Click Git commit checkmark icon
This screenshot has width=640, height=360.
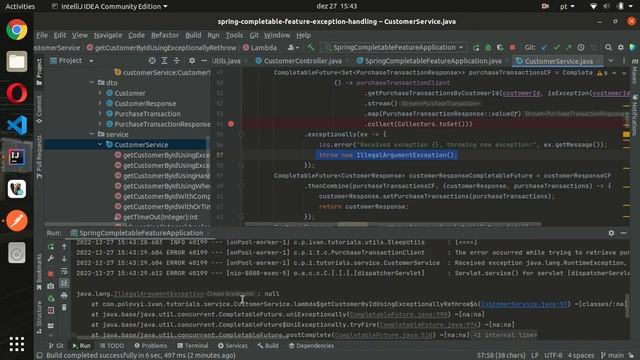pyautogui.click(x=556, y=48)
